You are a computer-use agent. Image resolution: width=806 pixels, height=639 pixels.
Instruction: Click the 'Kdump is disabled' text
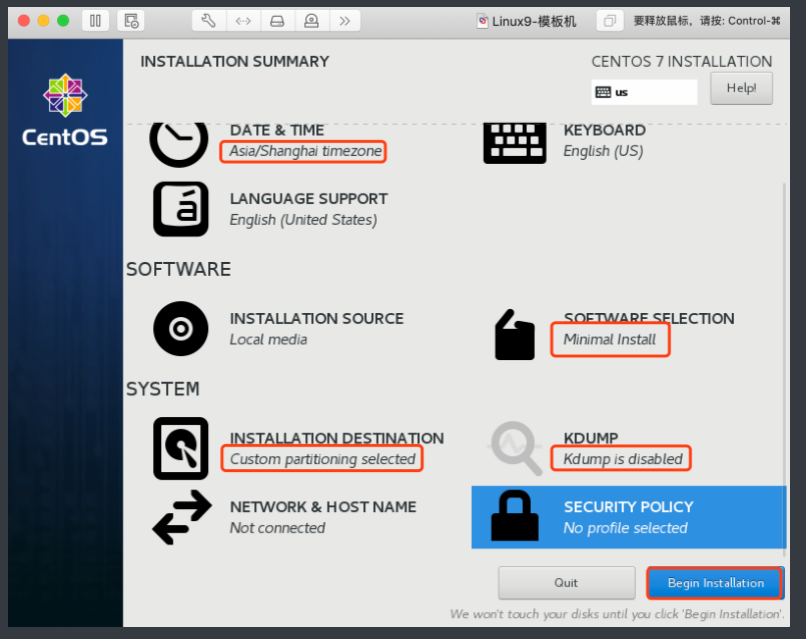(x=623, y=459)
